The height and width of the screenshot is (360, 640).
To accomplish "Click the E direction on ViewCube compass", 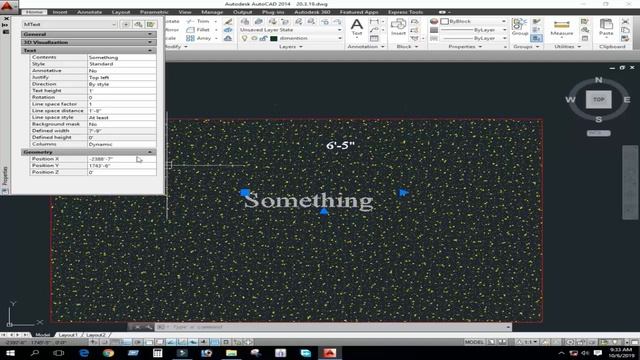I will 627,100.
